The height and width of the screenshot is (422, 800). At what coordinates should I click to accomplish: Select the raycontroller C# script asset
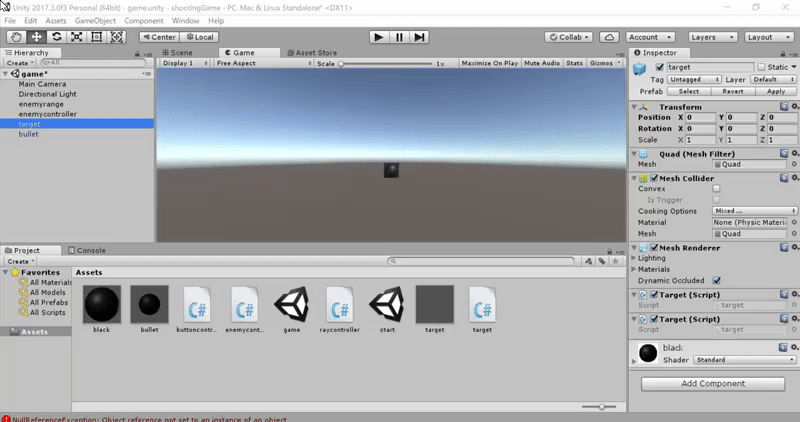[x=340, y=304]
